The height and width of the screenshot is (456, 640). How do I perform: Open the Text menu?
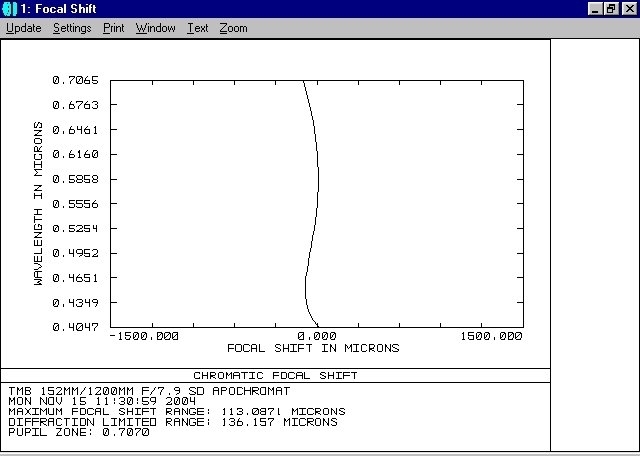tap(198, 28)
